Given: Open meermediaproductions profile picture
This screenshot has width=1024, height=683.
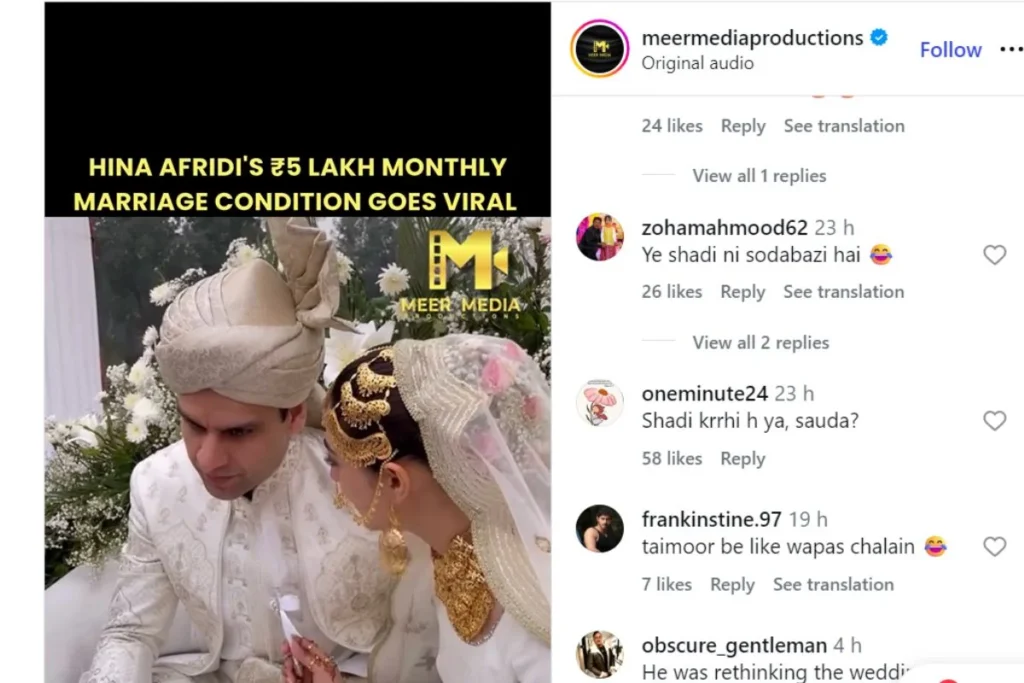Looking at the screenshot, I should pyautogui.click(x=600, y=48).
